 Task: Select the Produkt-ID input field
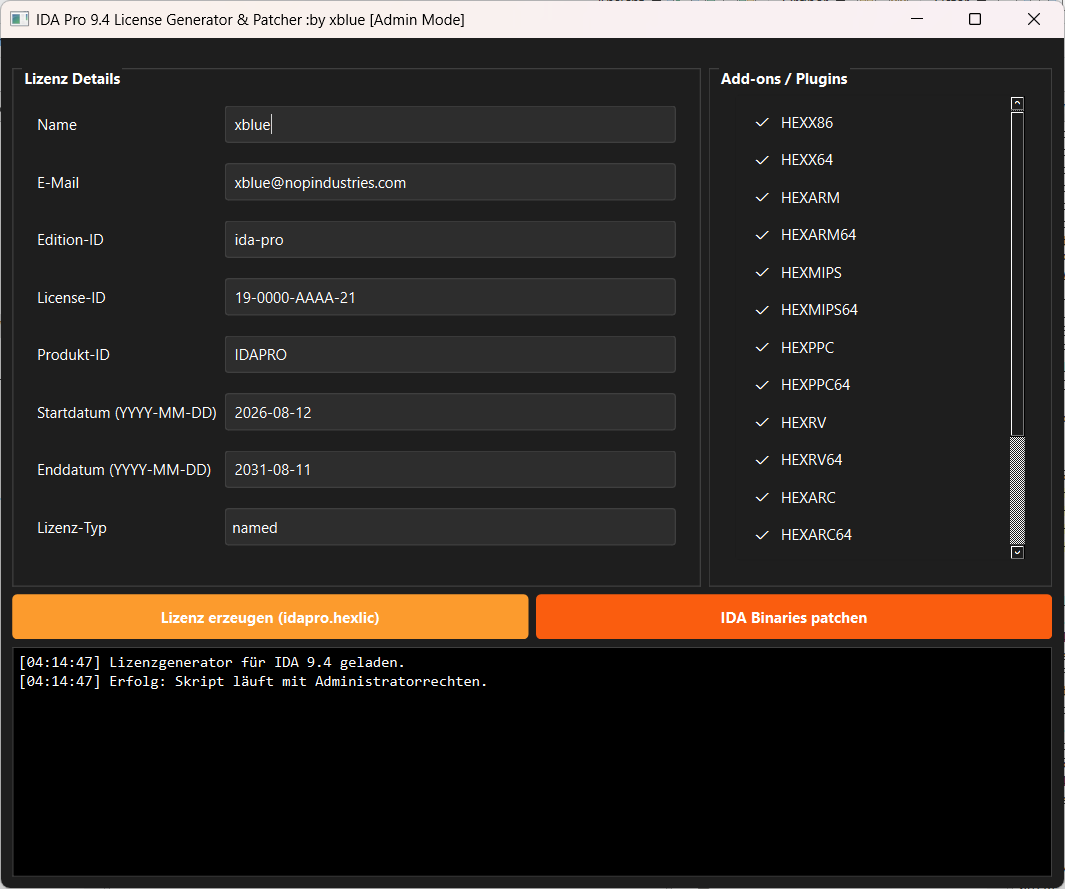[x=450, y=355]
